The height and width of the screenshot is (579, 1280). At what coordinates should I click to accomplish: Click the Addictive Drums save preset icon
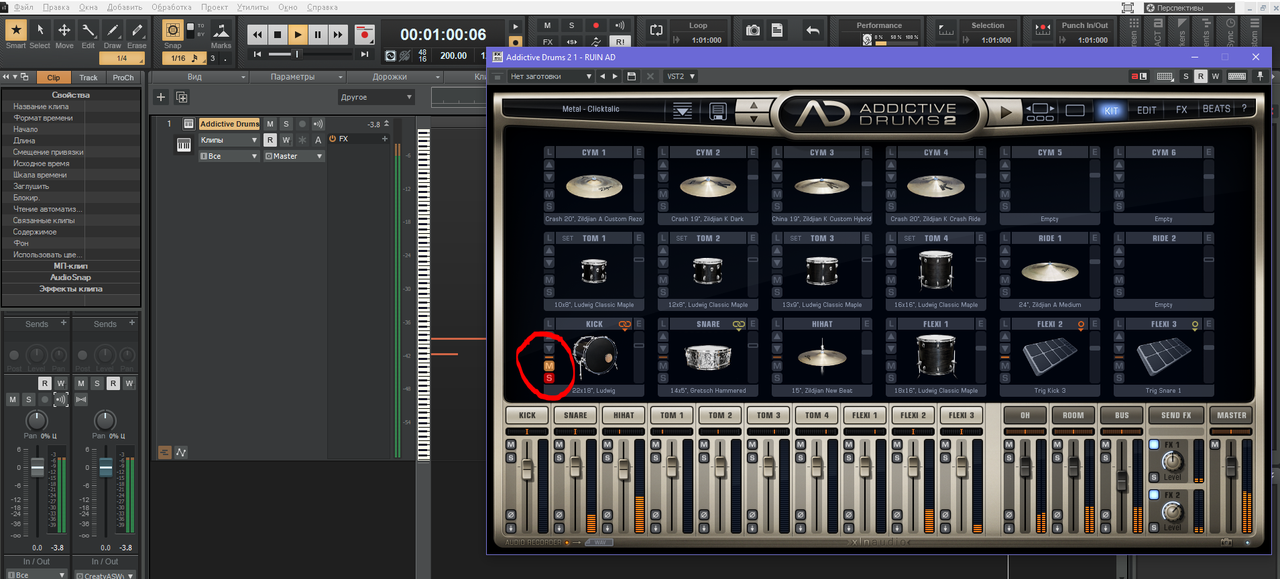(x=718, y=111)
